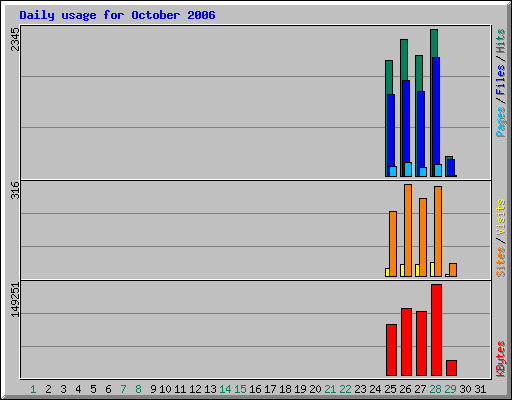Click the blue 'Files' legend label

tap(501, 80)
